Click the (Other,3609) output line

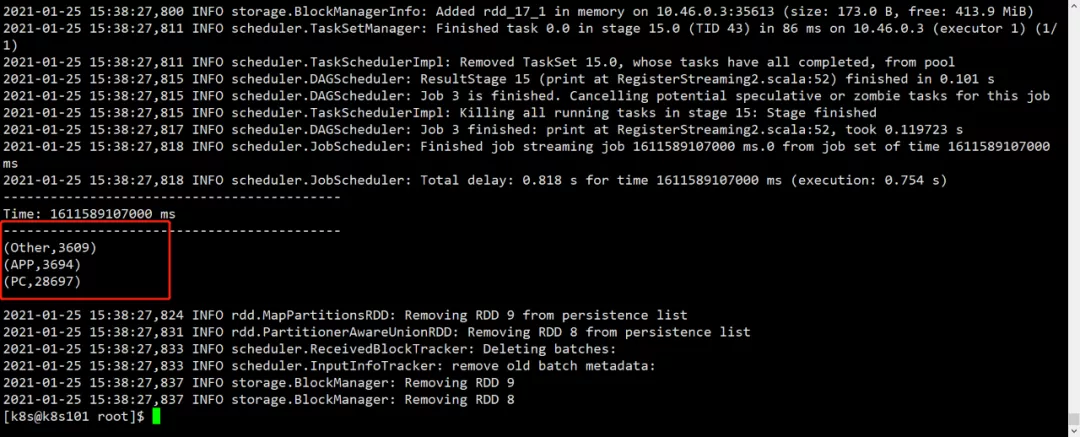50,247
